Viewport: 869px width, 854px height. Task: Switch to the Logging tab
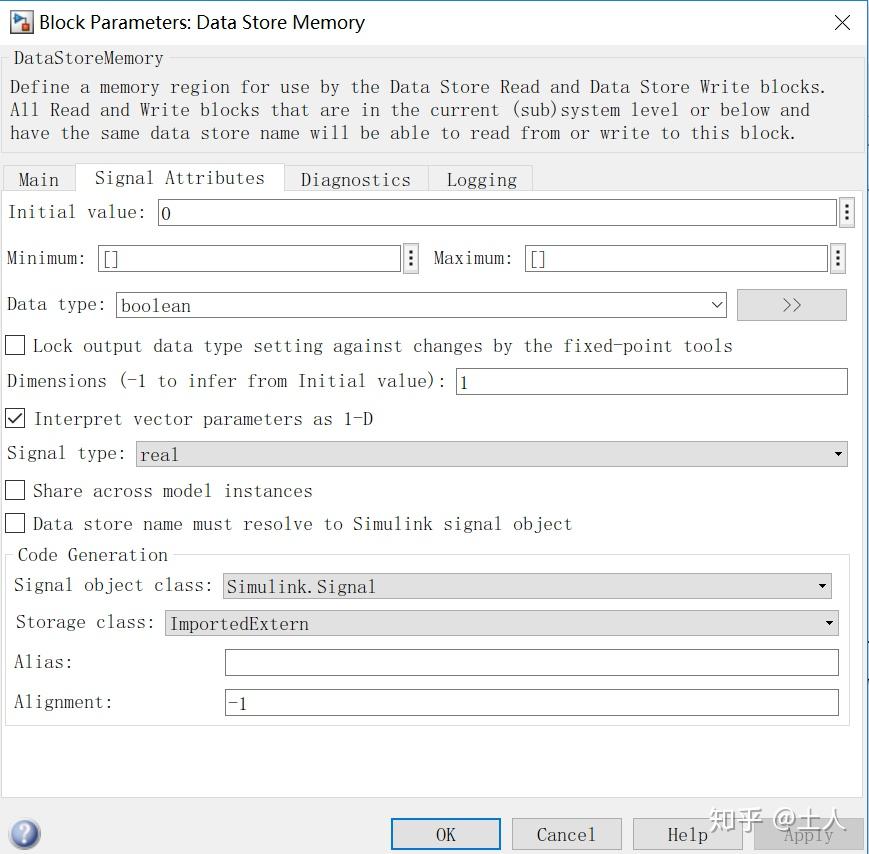click(481, 179)
